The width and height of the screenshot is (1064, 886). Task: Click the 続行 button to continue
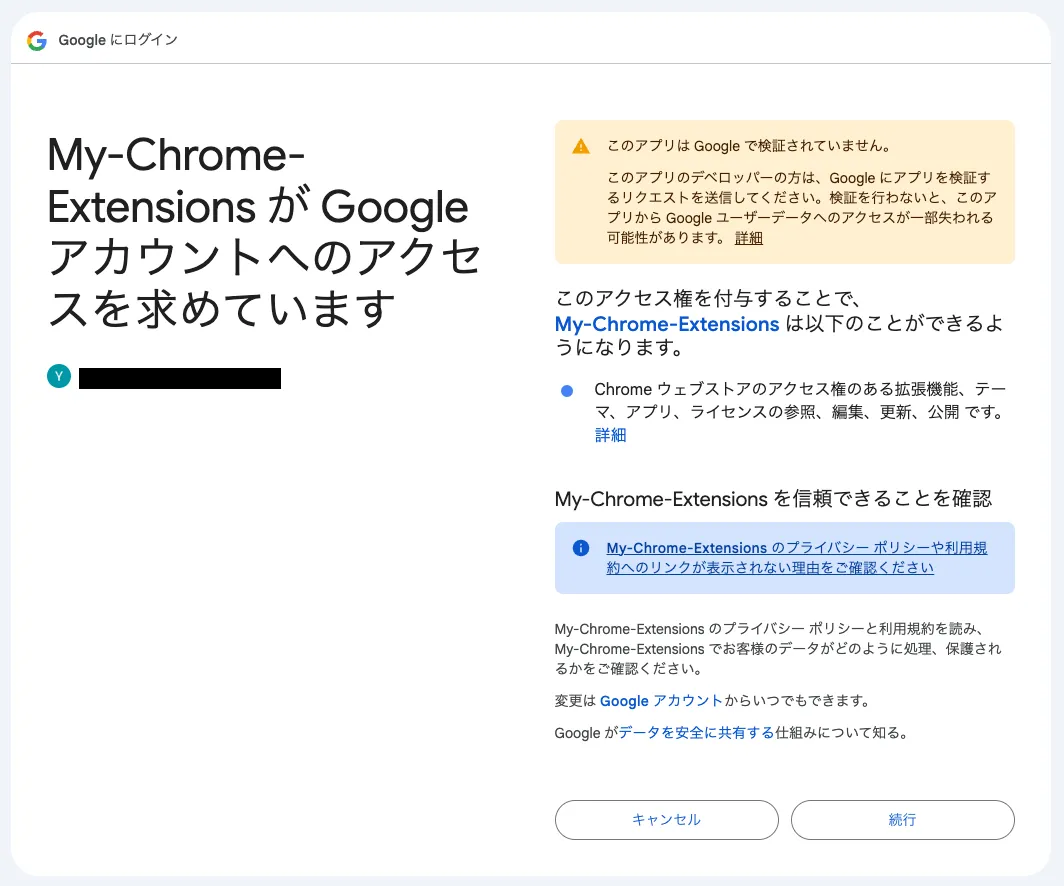(902, 820)
